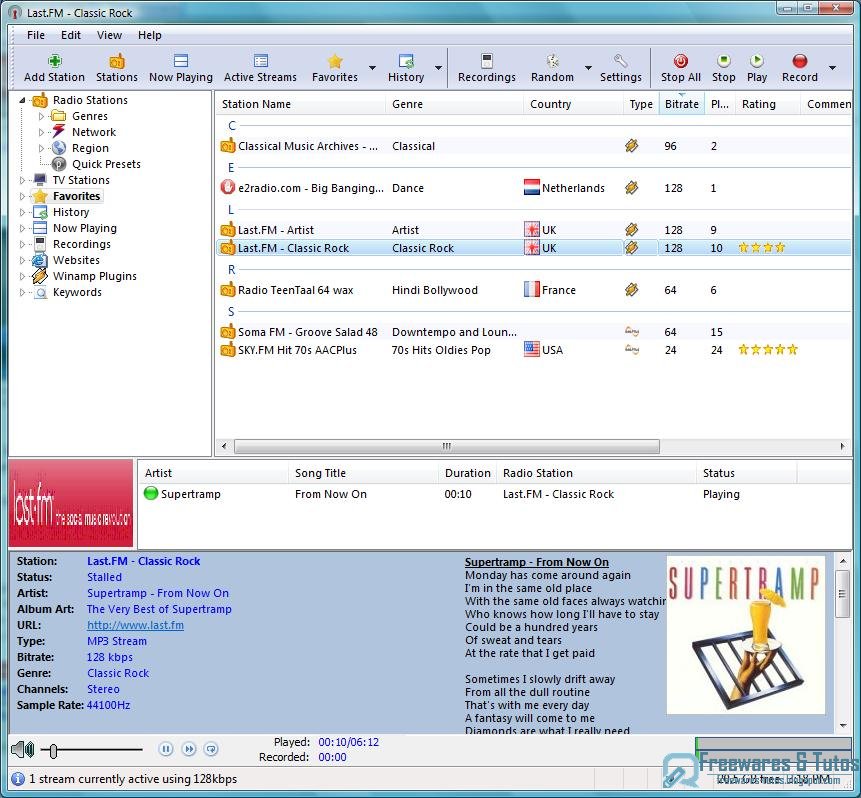
Task: Mute audio with the speaker icon
Action: pyautogui.click(x=21, y=748)
